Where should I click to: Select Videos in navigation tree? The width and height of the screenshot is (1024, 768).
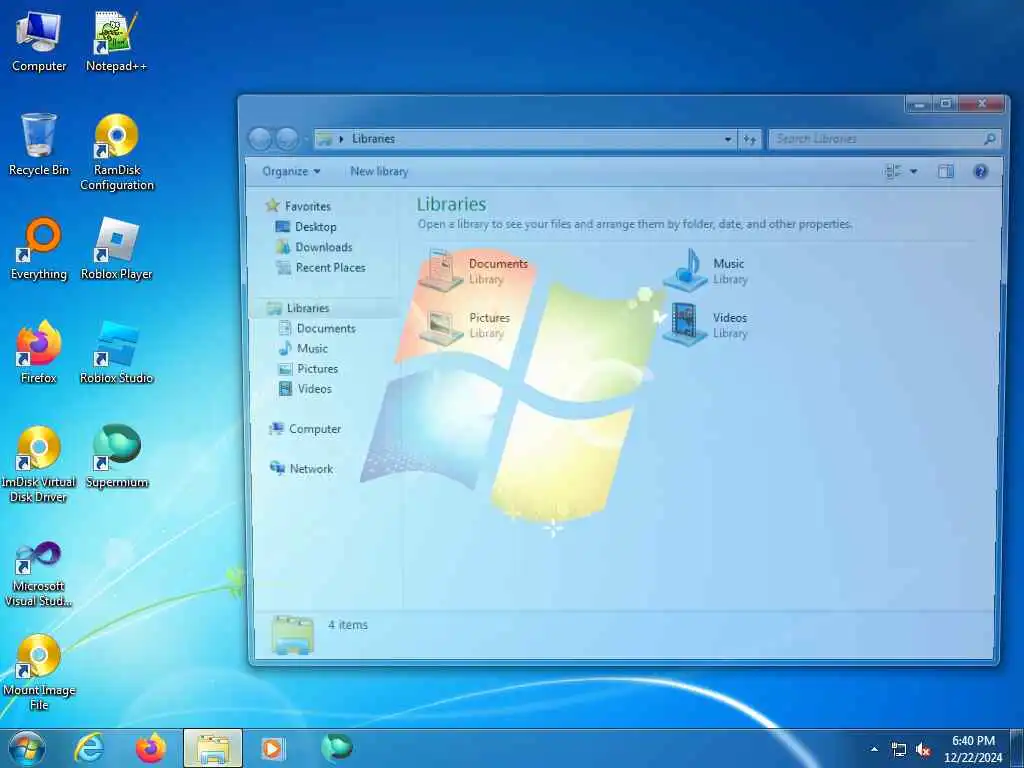pos(305,389)
